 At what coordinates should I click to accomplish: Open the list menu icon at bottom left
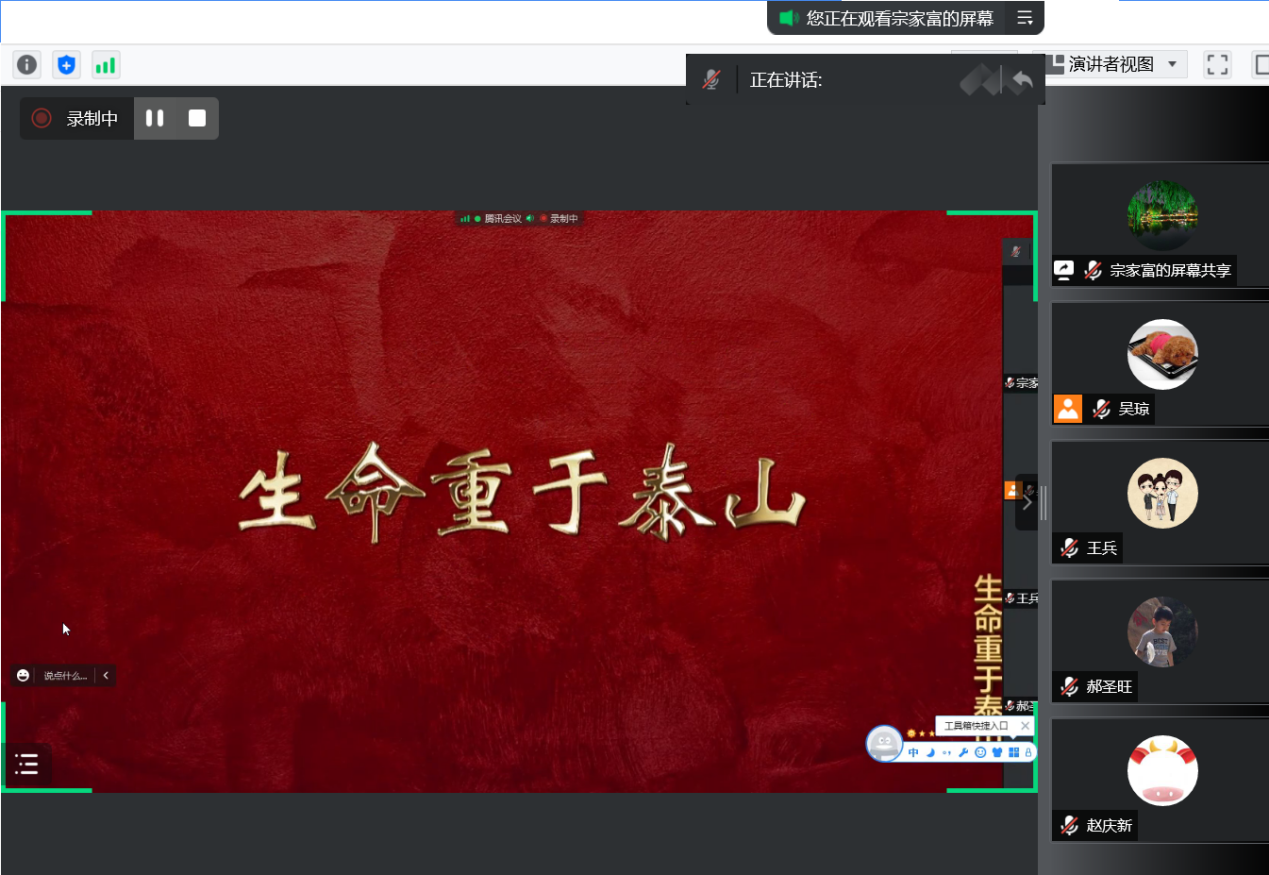point(27,765)
